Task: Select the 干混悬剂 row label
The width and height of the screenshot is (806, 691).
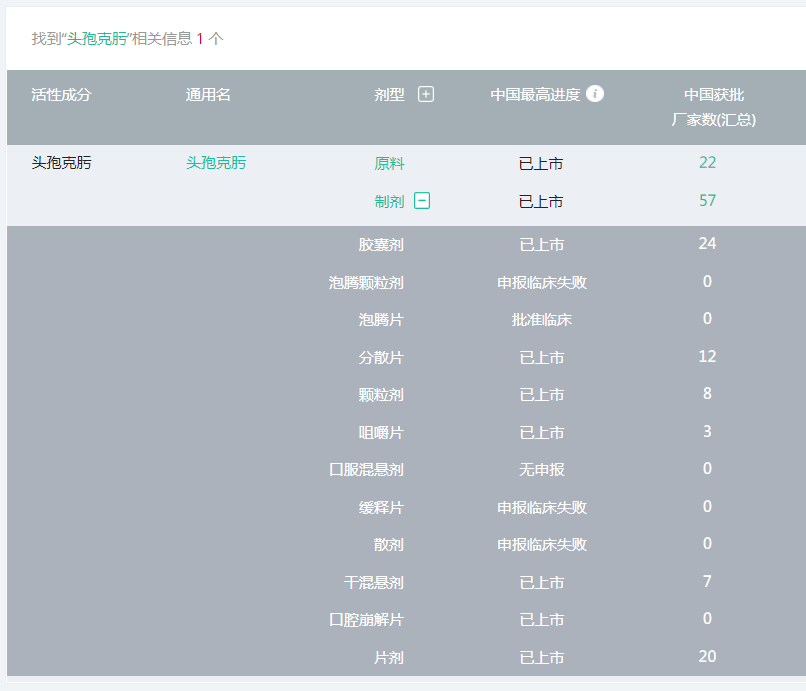Action: coord(374,583)
